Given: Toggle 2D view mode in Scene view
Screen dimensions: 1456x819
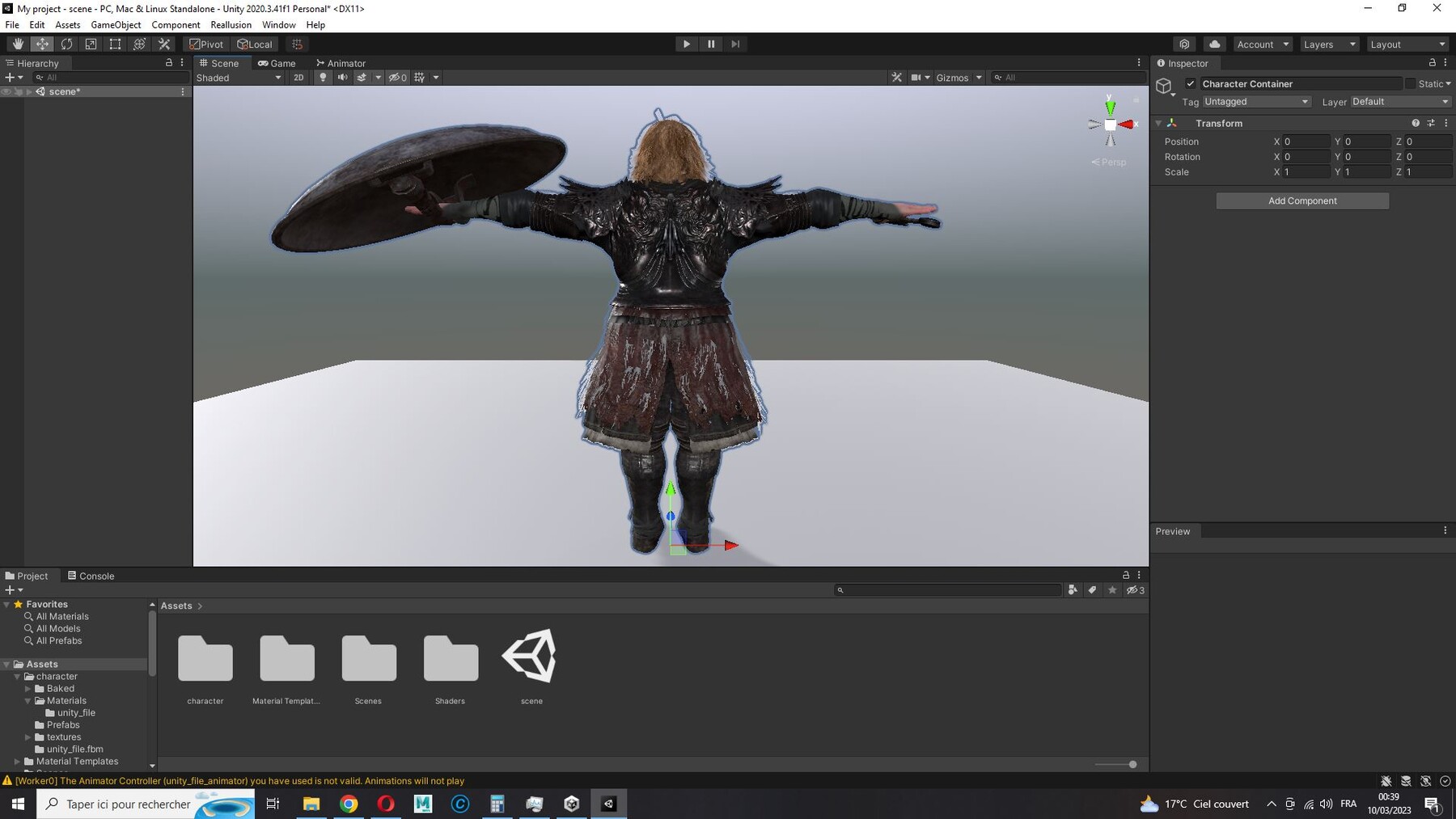Looking at the screenshot, I should click(x=298, y=77).
